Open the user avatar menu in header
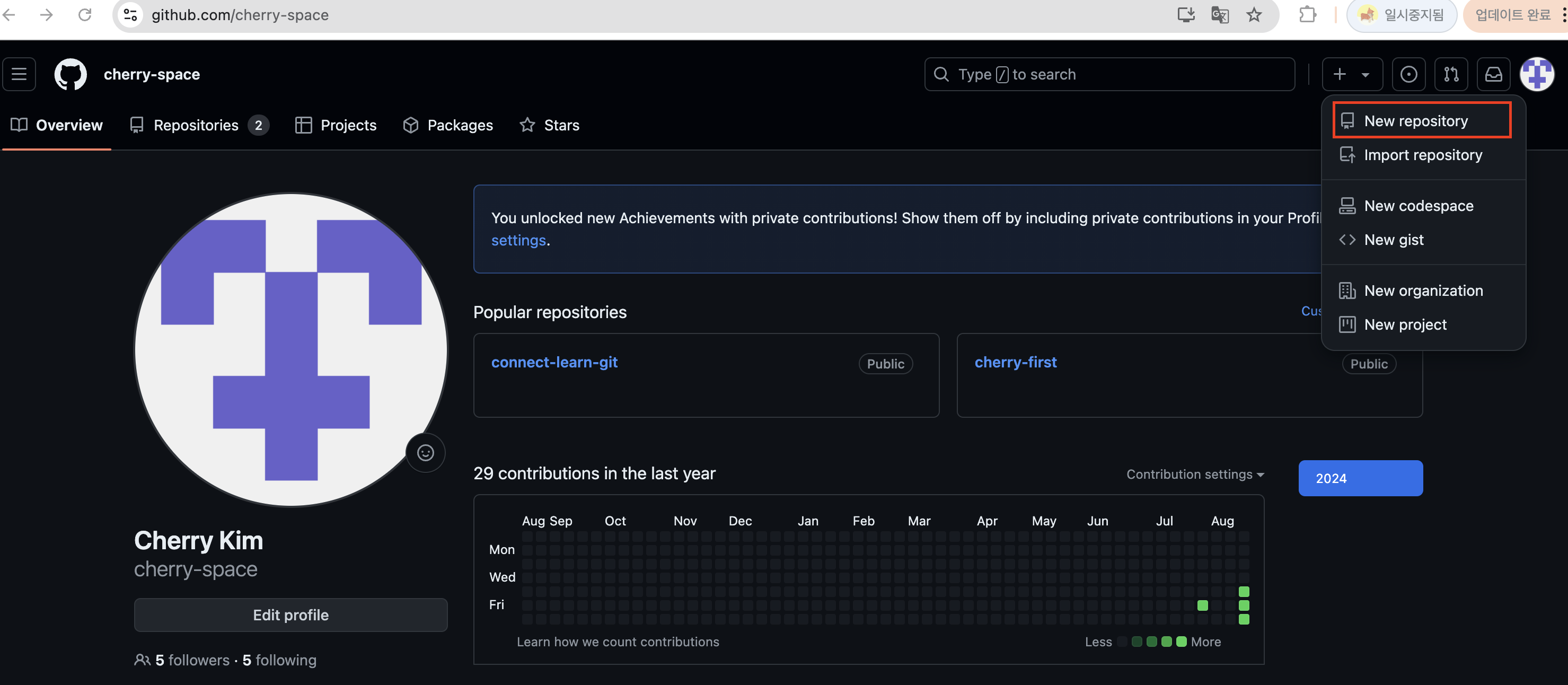This screenshot has width=1568, height=685. pos(1537,74)
